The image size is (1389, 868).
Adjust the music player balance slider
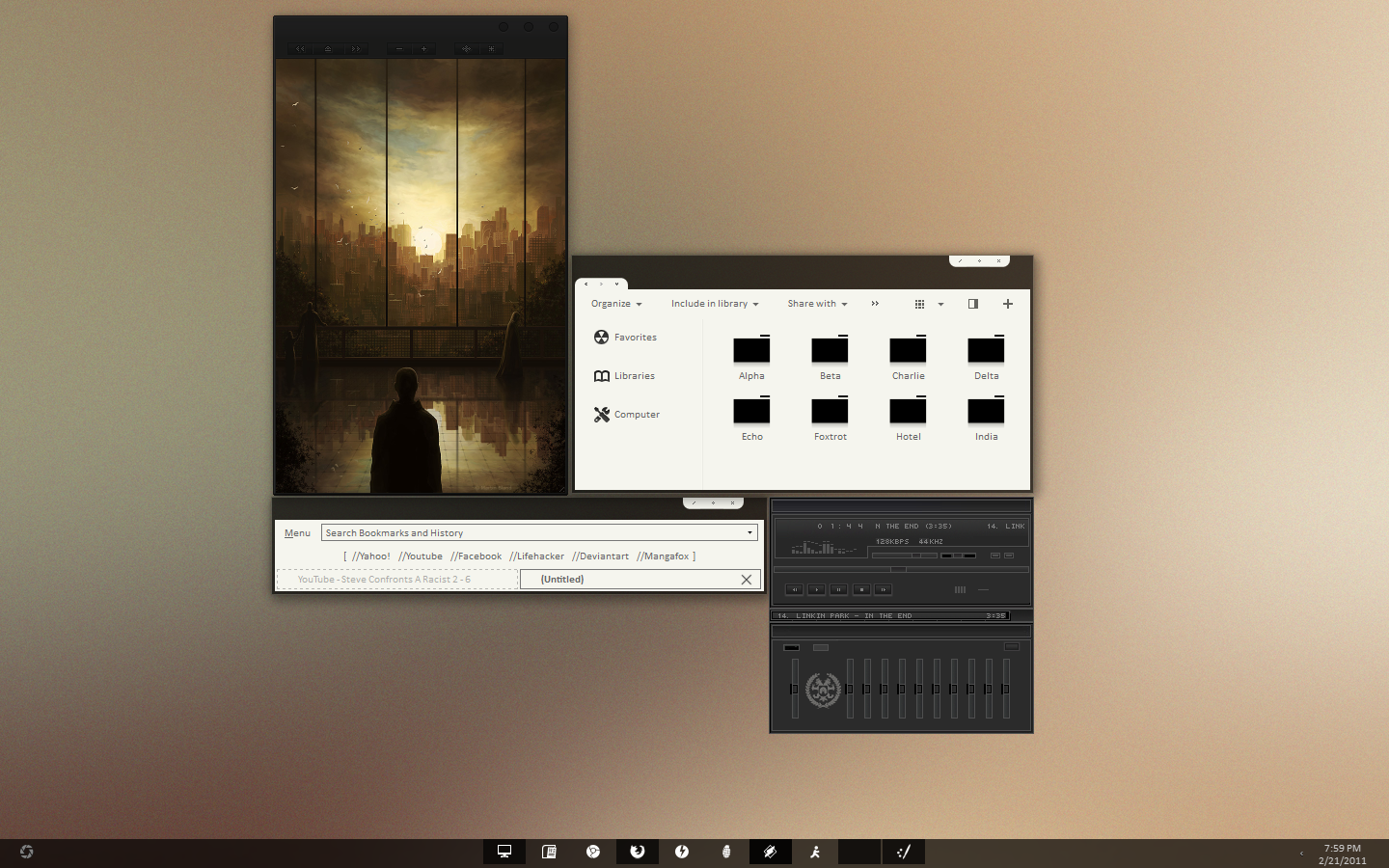(958, 556)
